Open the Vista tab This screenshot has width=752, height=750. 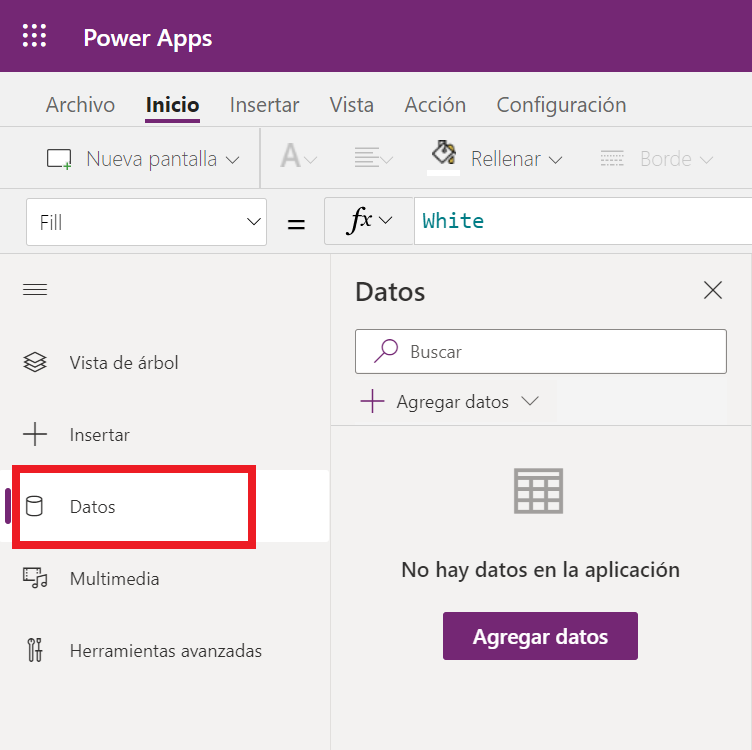(x=352, y=105)
